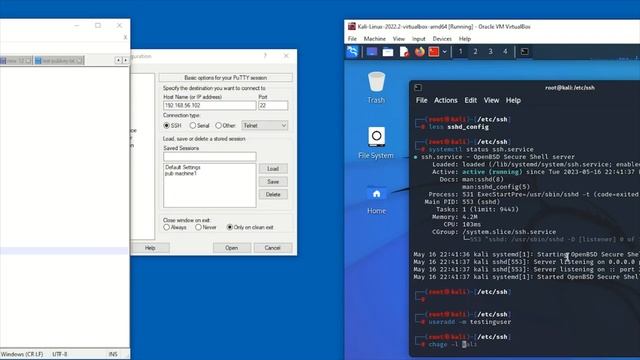Viewport: 640px width, 360px height.
Task: Open the Kali dragon applications menu
Action: point(352,52)
